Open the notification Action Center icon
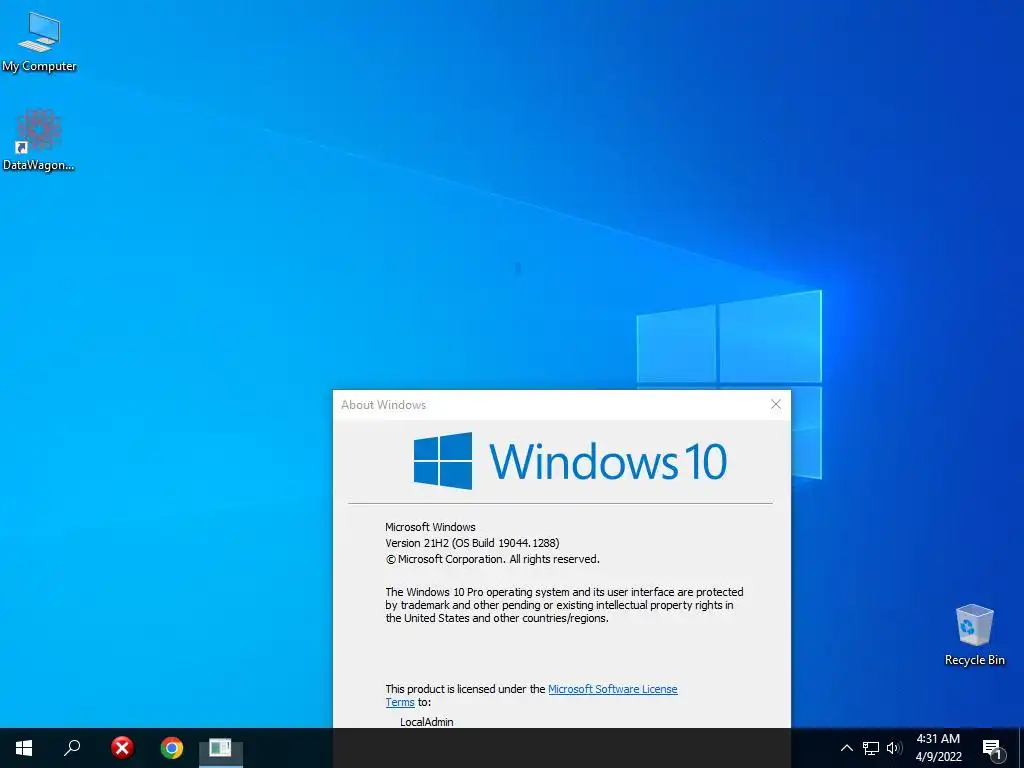This screenshot has width=1024, height=768. tap(993, 749)
